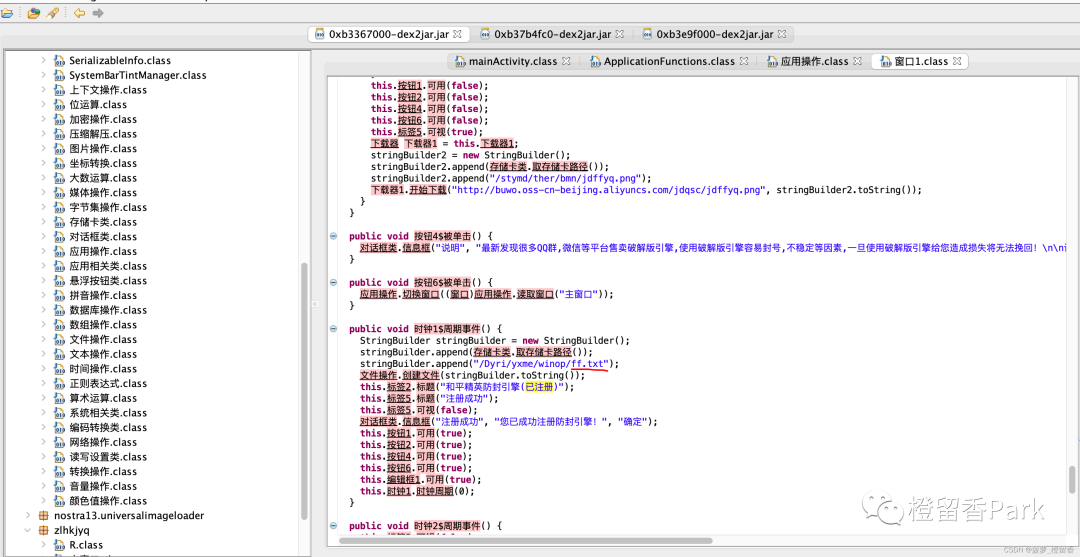
Task: Expand R.class tree node
Action: click(43, 545)
